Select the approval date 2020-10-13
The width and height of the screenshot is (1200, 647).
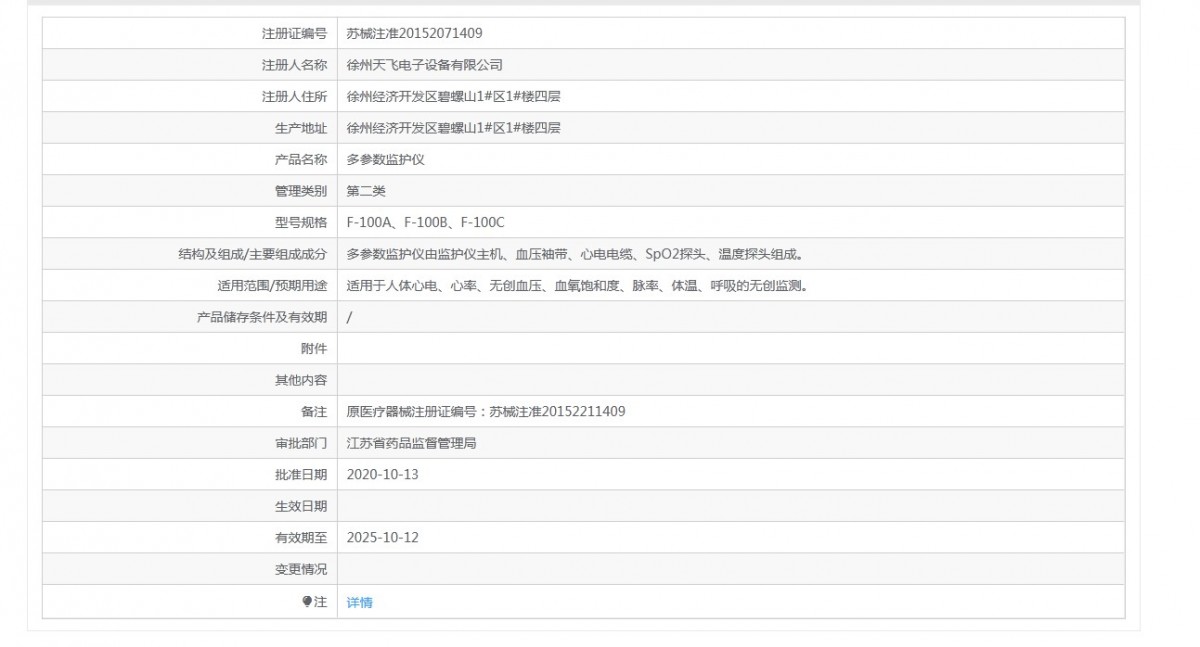[x=382, y=474]
